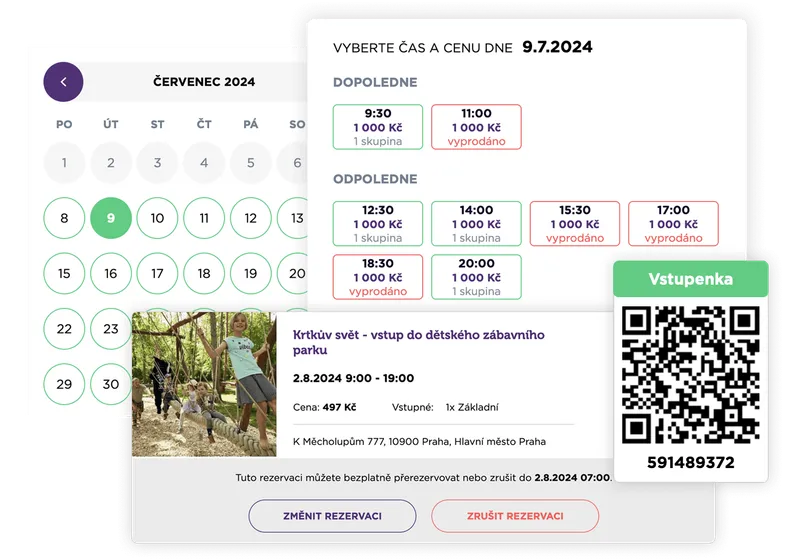Screen dimensions: 800x560
Task: Click the ODPOLEDNE section label
Action: point(375,179)
